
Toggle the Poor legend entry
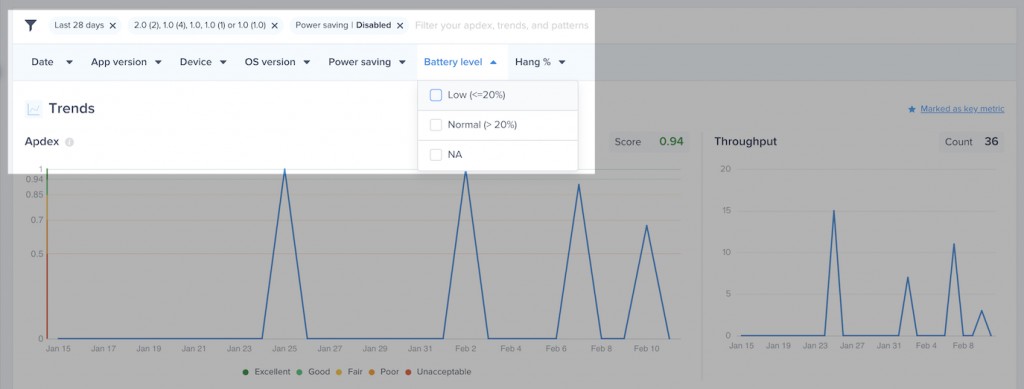pyautogui.click(x=383, y=372)
